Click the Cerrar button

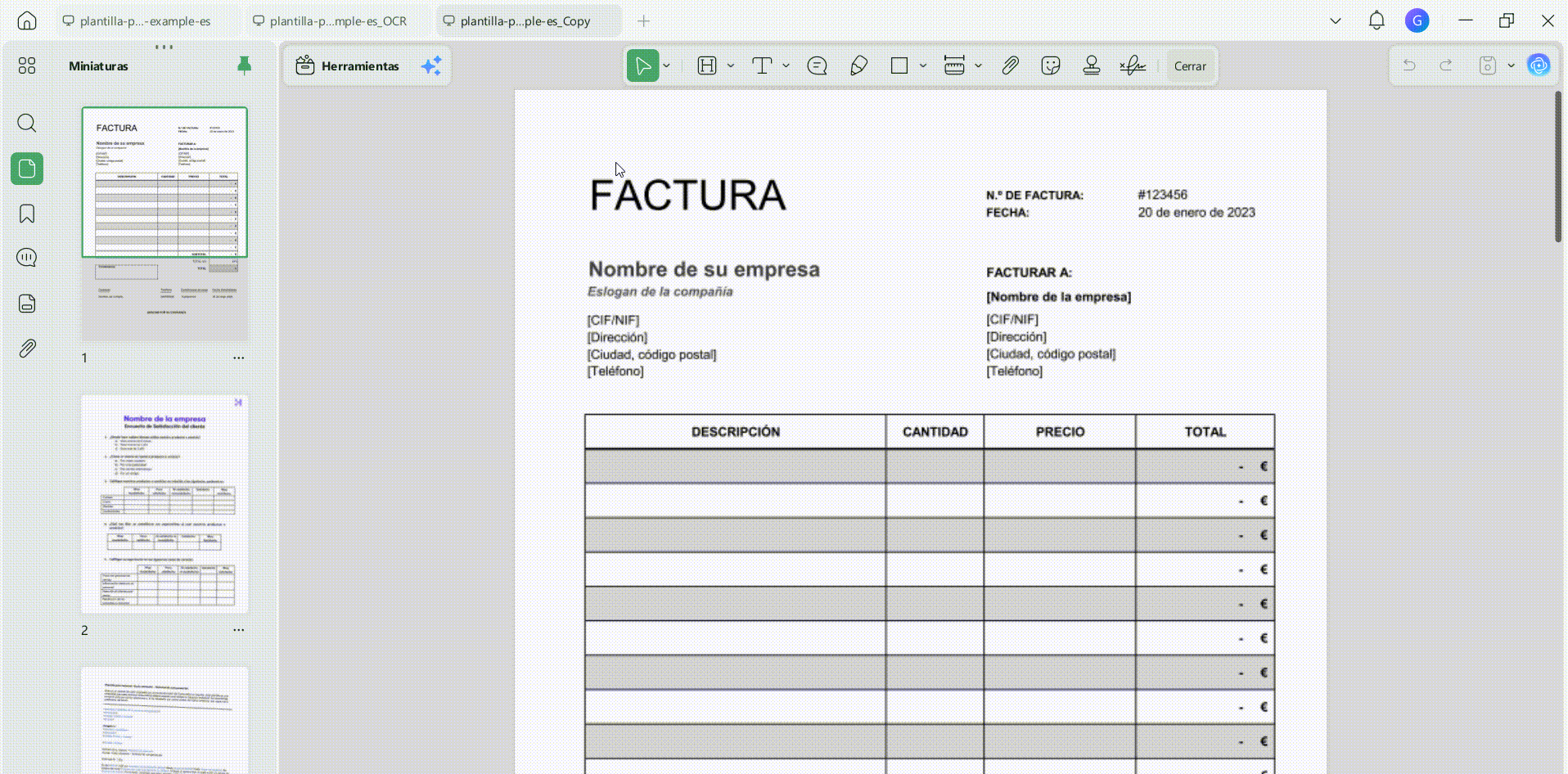[x=1190, y=66]
